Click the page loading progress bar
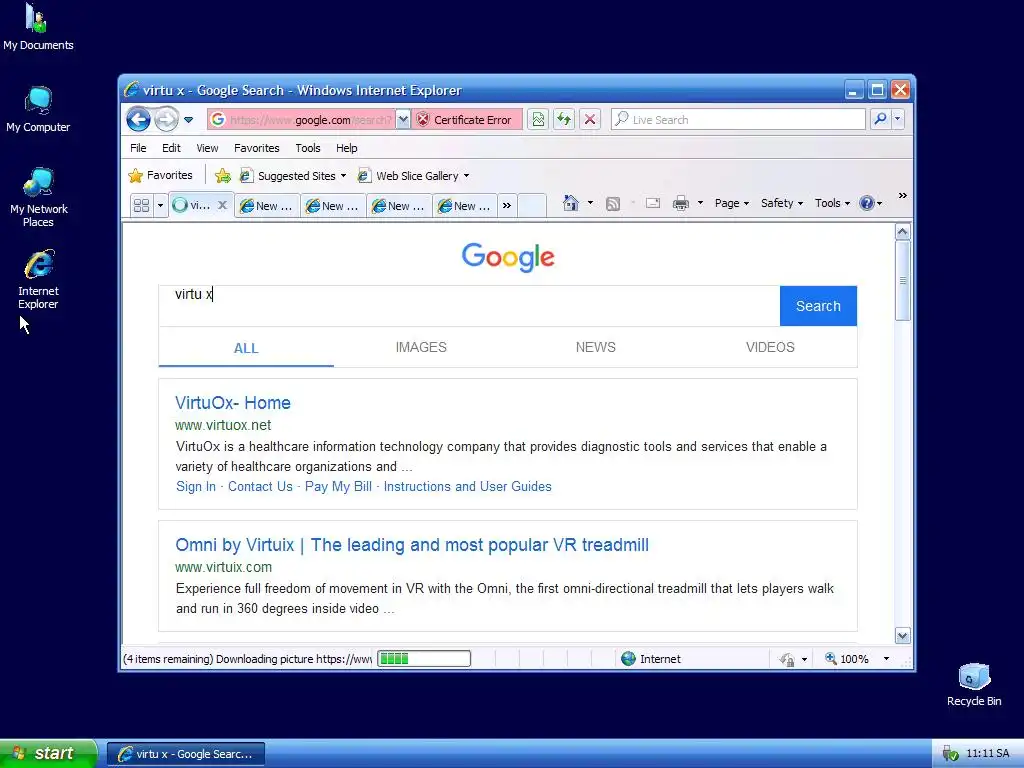The width and height of the screenshot is (1024, 768). [424, 658]
